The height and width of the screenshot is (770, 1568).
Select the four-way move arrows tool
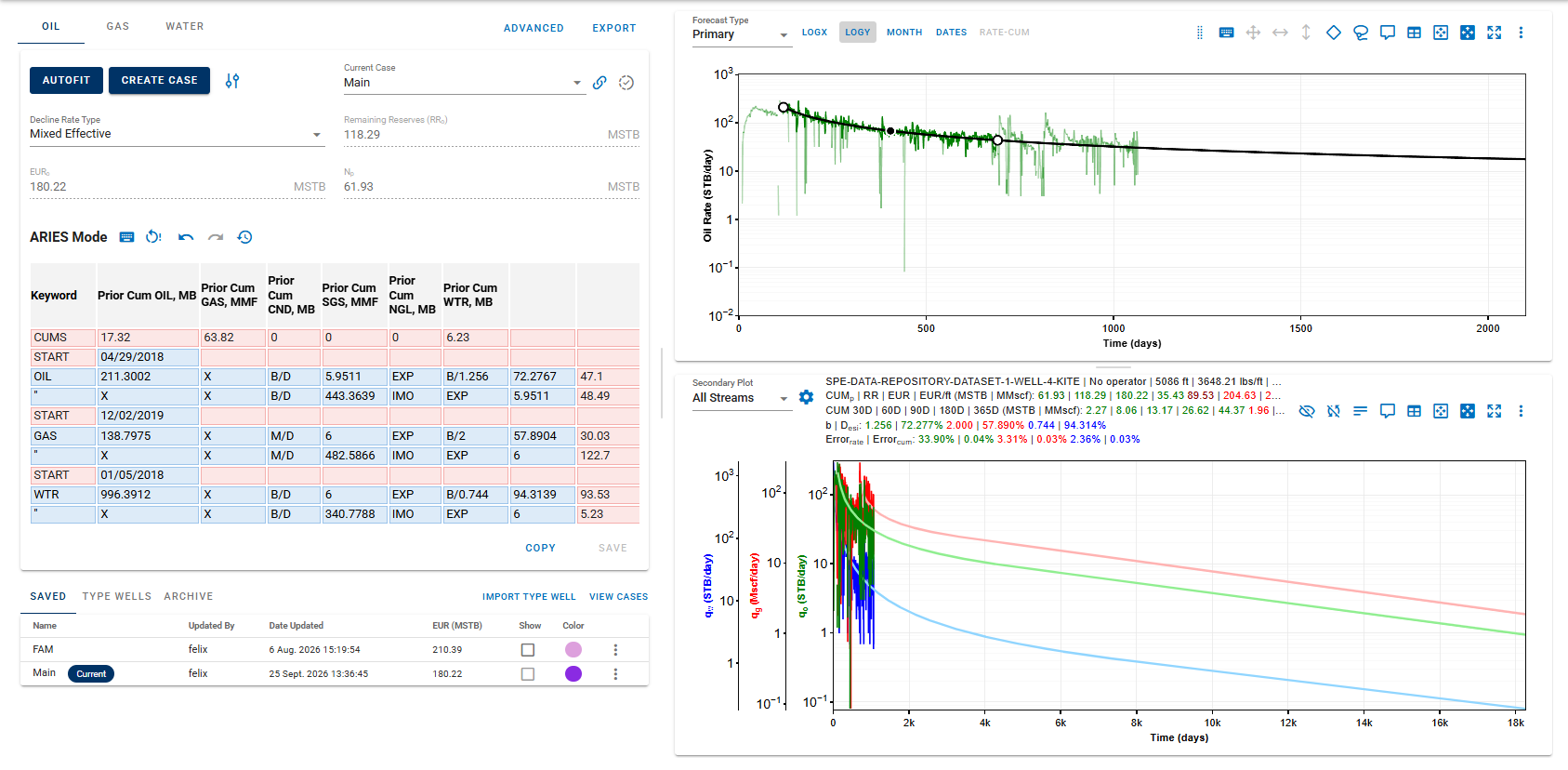coord(1253,33)
